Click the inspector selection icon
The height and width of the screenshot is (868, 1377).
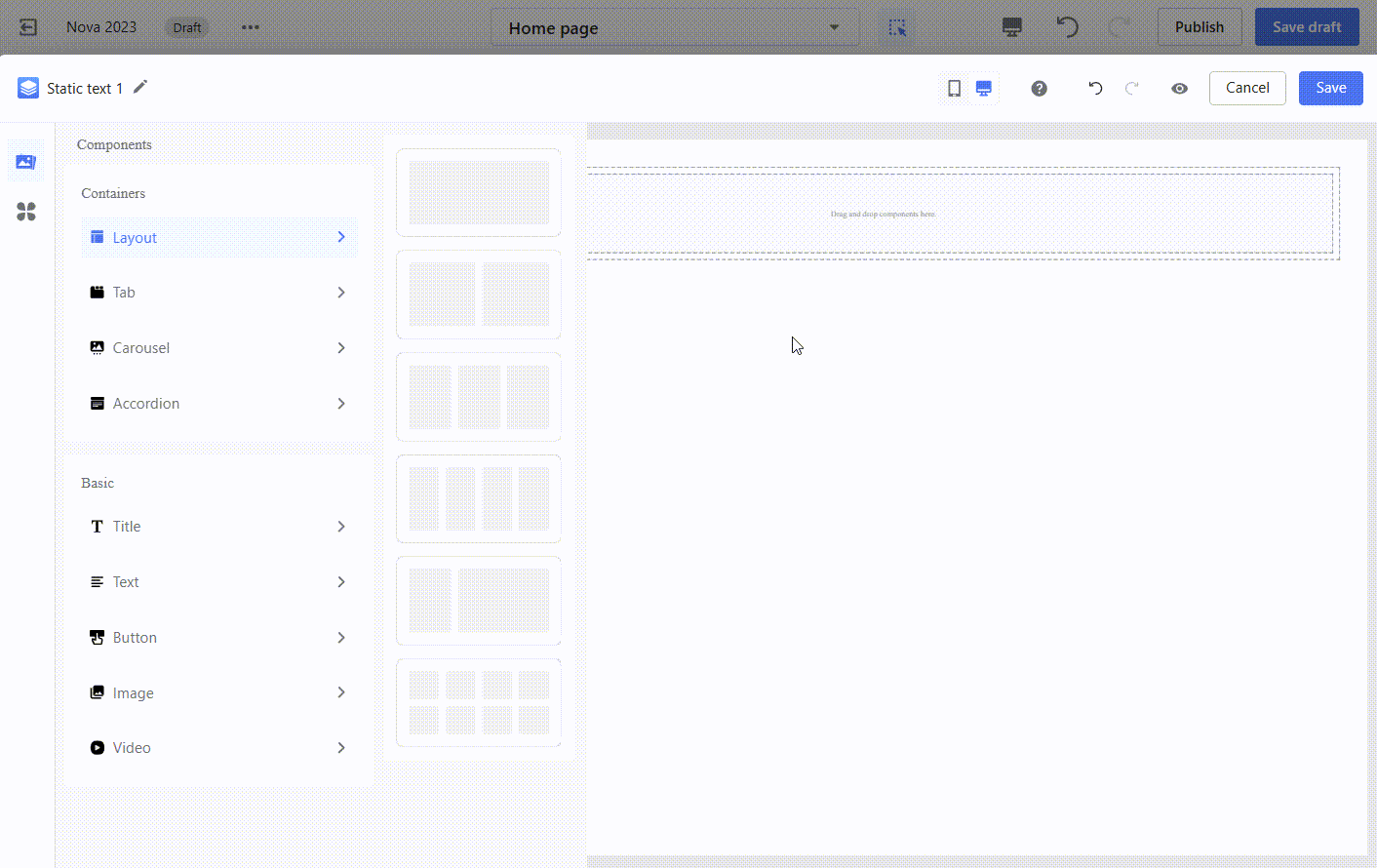coord(897,27)
